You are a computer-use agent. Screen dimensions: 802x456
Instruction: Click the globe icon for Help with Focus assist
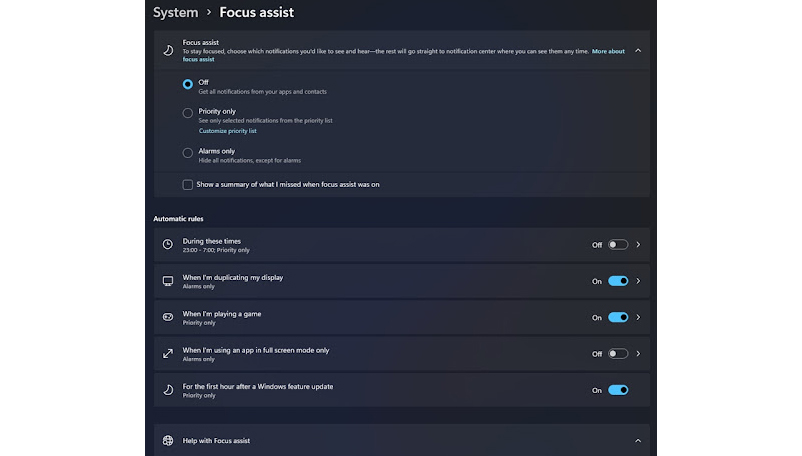[168, 440]
